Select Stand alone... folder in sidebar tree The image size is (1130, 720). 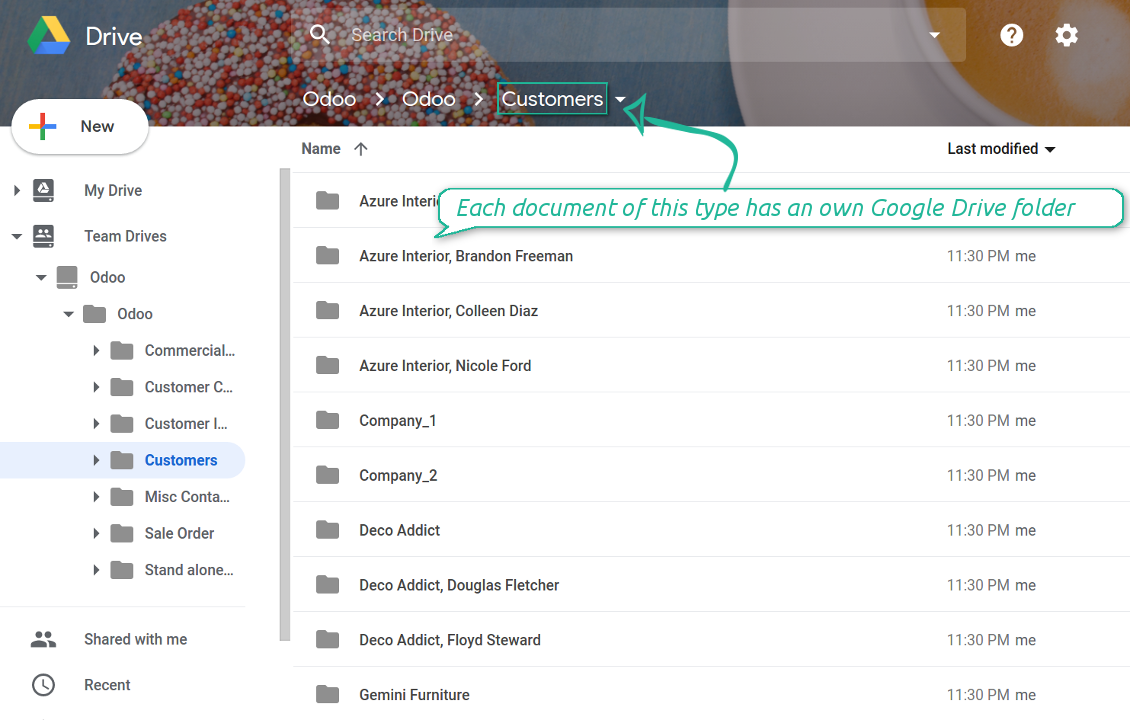[x=189, y=570]
